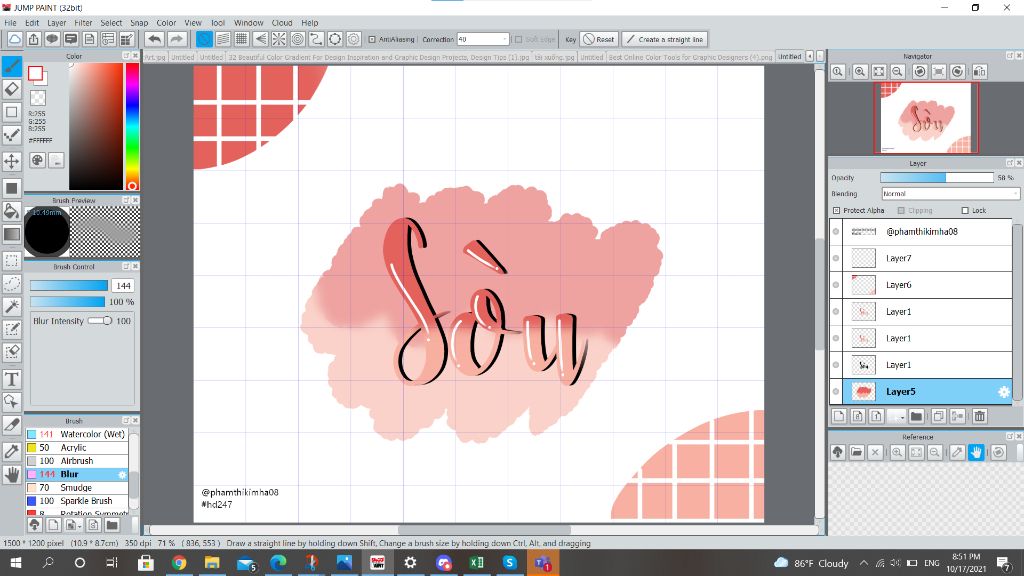The image size is (1024, 576).
Task: Toggle the Soft edge checkbox
Action: tap(519, 39)
